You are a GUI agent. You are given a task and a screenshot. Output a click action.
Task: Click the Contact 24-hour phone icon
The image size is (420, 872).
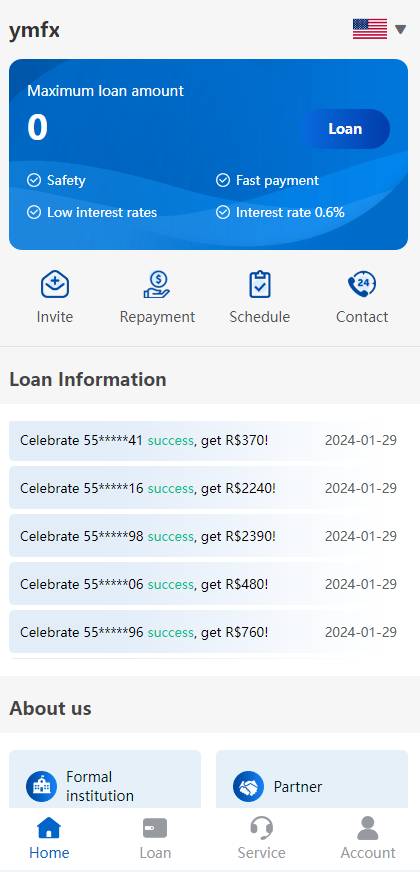click(362, 285)
